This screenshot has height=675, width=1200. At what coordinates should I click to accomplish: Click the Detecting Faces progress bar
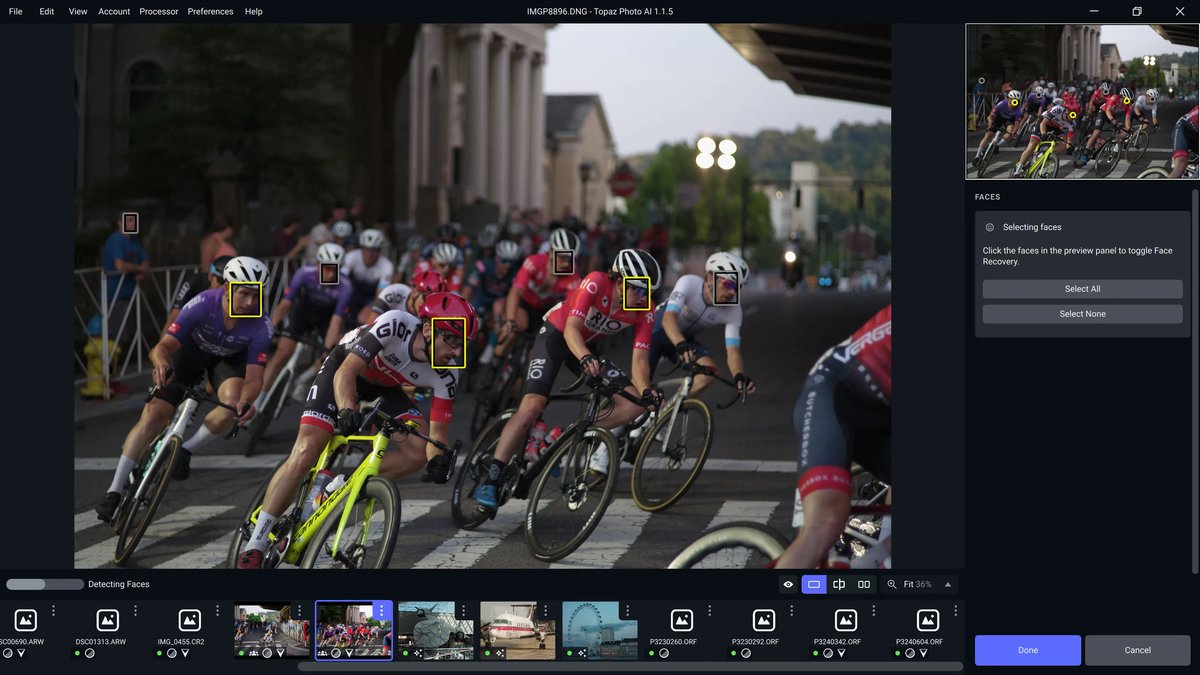click(44, 583)
